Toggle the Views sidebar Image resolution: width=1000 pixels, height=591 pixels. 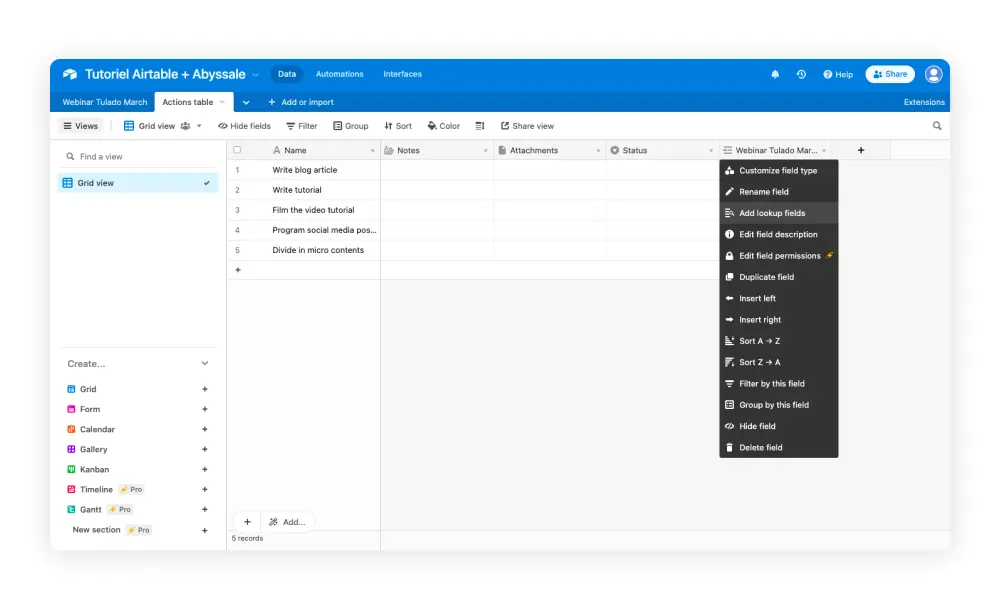80,126
